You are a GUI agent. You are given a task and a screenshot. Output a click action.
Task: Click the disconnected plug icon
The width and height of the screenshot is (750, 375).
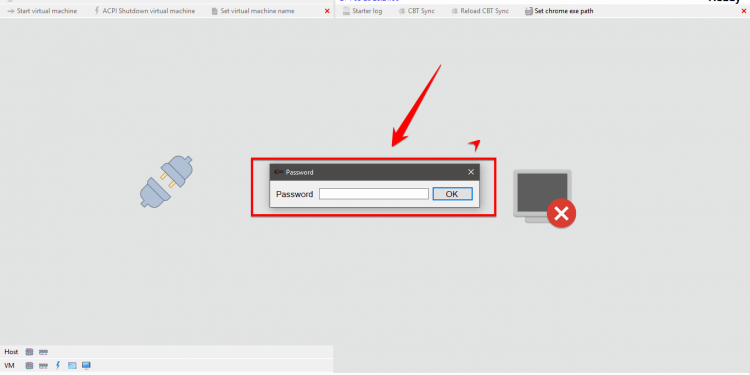pos(166,182)
